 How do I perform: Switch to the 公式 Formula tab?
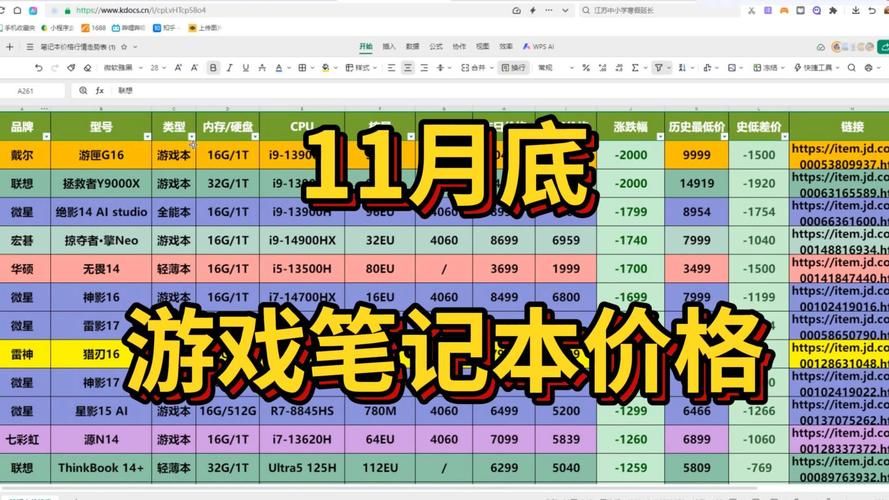click(x=436, y=46)
